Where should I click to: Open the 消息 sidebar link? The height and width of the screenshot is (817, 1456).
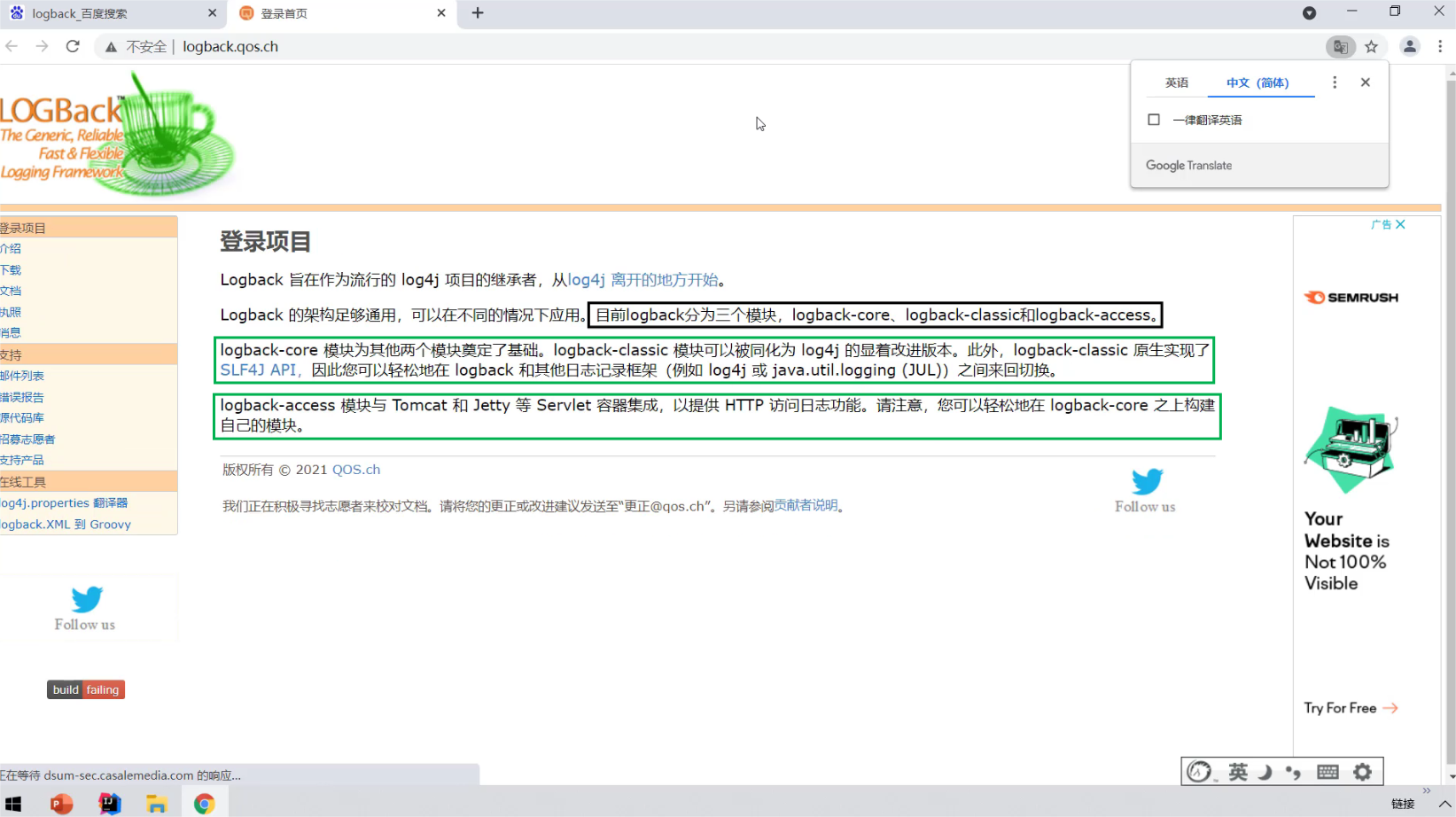click(x=11, y=332)
